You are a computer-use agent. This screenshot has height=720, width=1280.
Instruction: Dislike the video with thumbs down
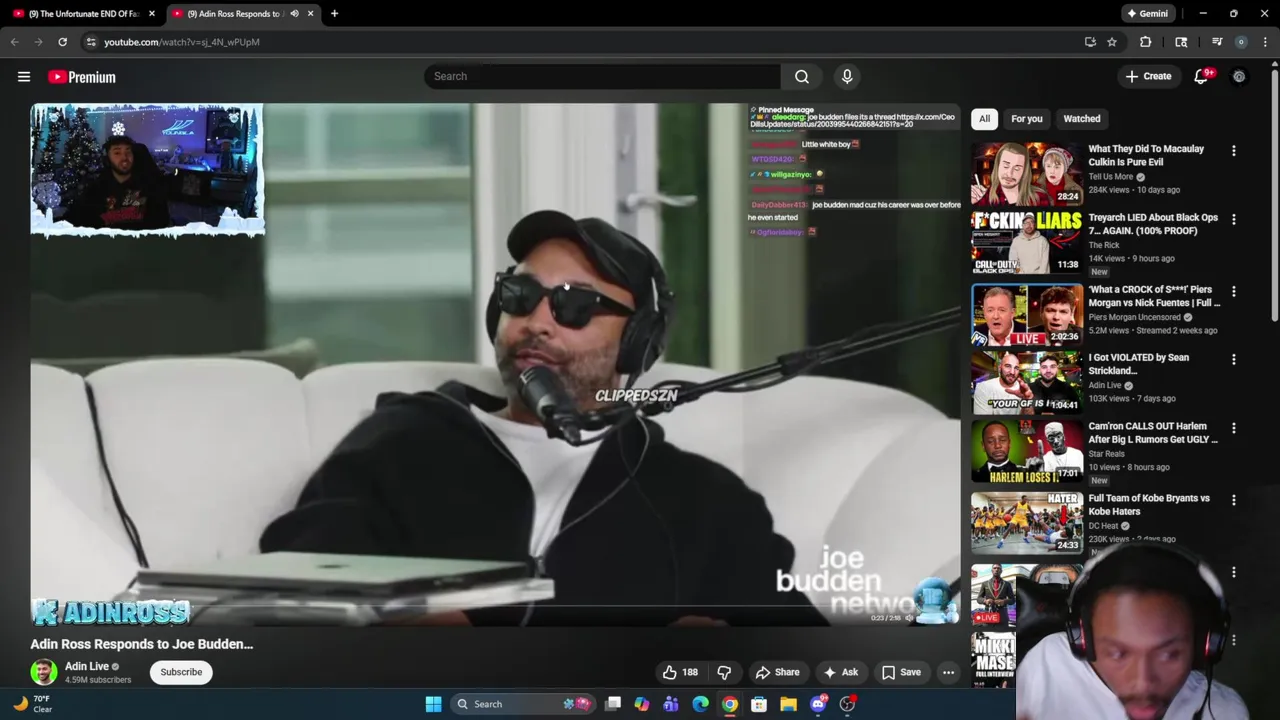point(724,673)
